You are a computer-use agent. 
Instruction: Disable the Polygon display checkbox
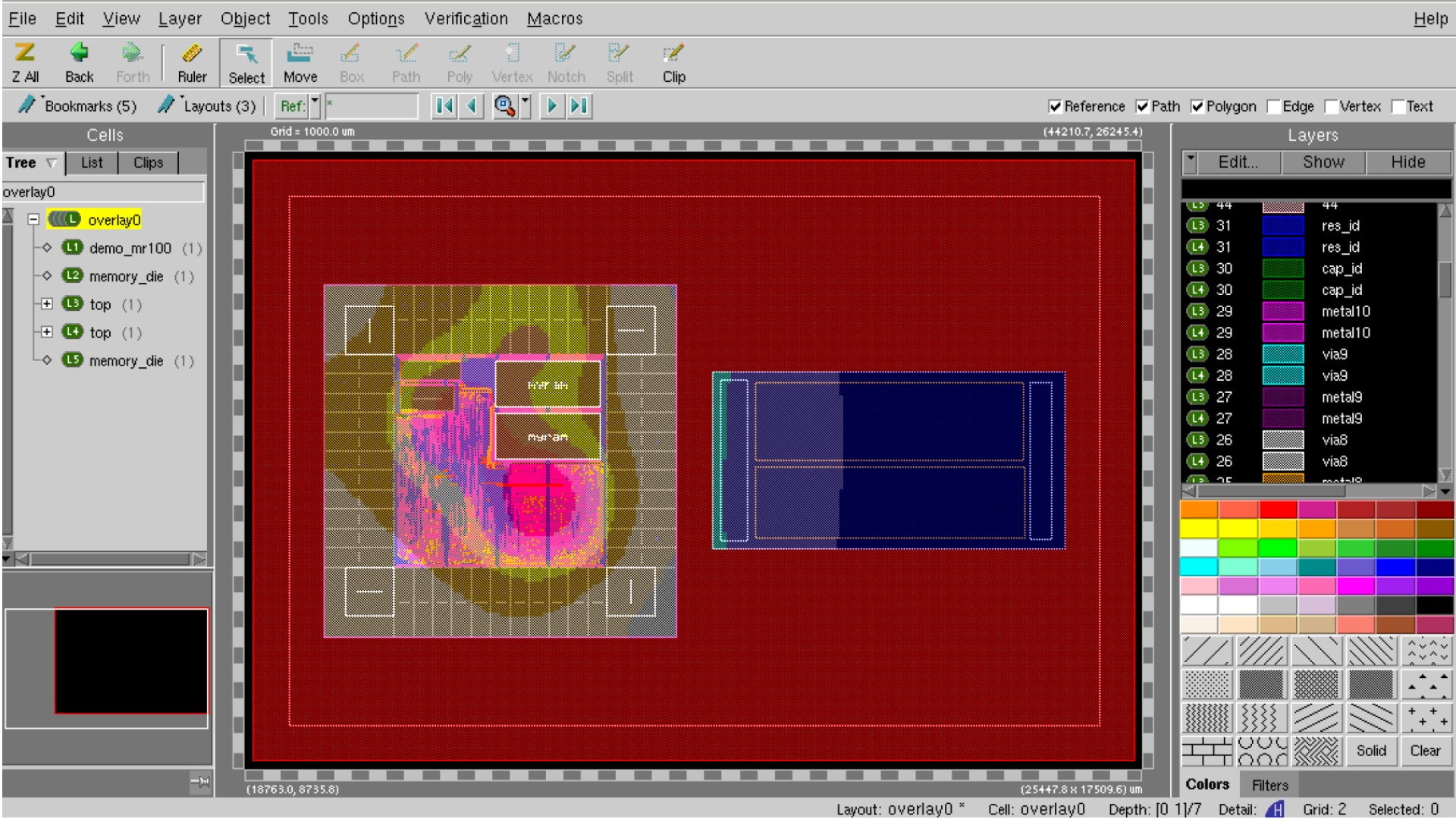pyautogui.click(x=1198, y=107)
